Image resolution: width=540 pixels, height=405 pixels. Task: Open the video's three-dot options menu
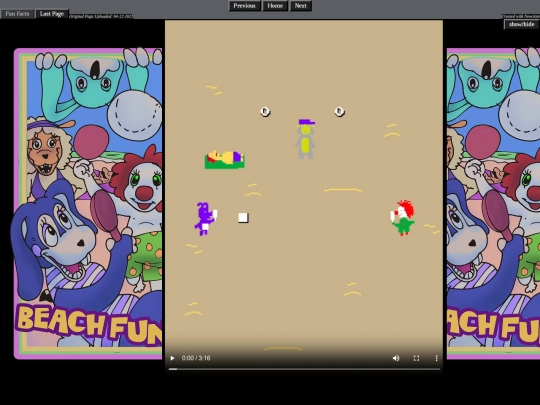pyautogui.click(x=436, y=358)
